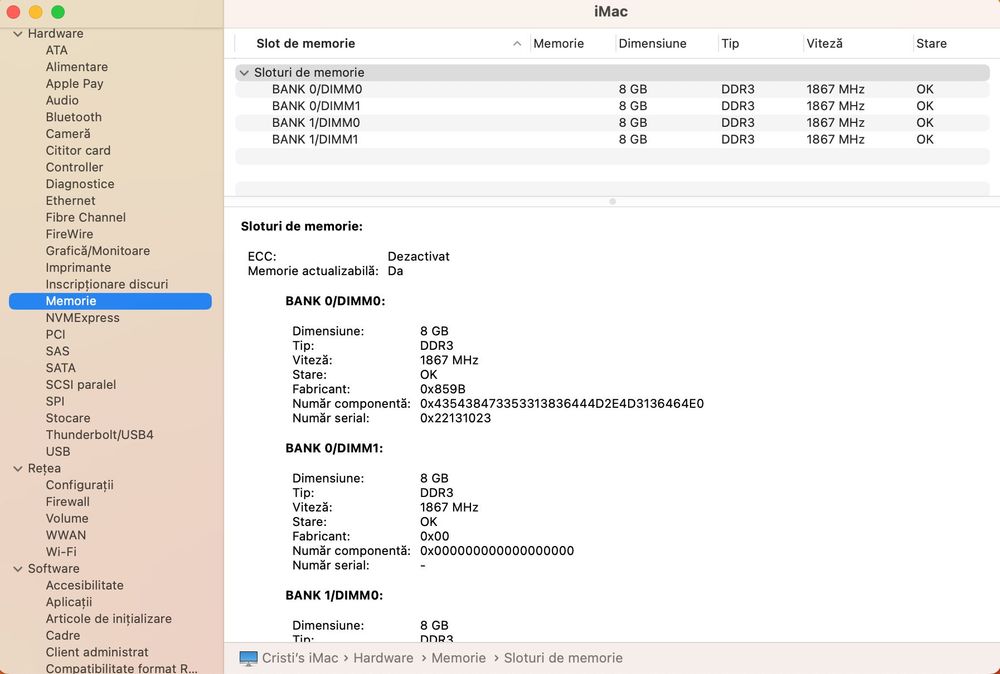Click the Dezactivat ECC value
This screenshot has width=1000, height=674.
tap(418, 256)
